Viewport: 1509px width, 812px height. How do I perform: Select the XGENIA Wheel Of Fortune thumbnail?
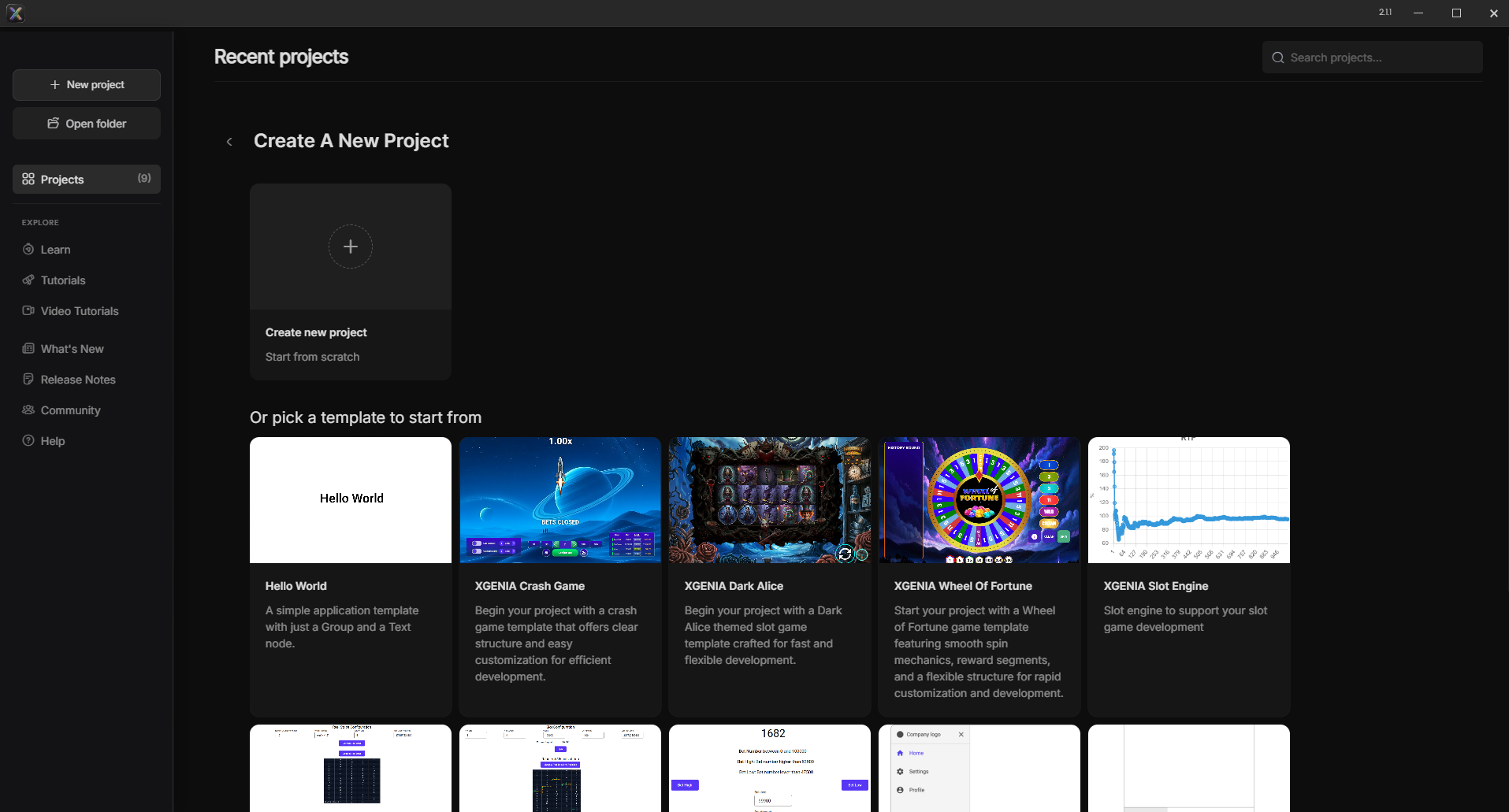979,500
